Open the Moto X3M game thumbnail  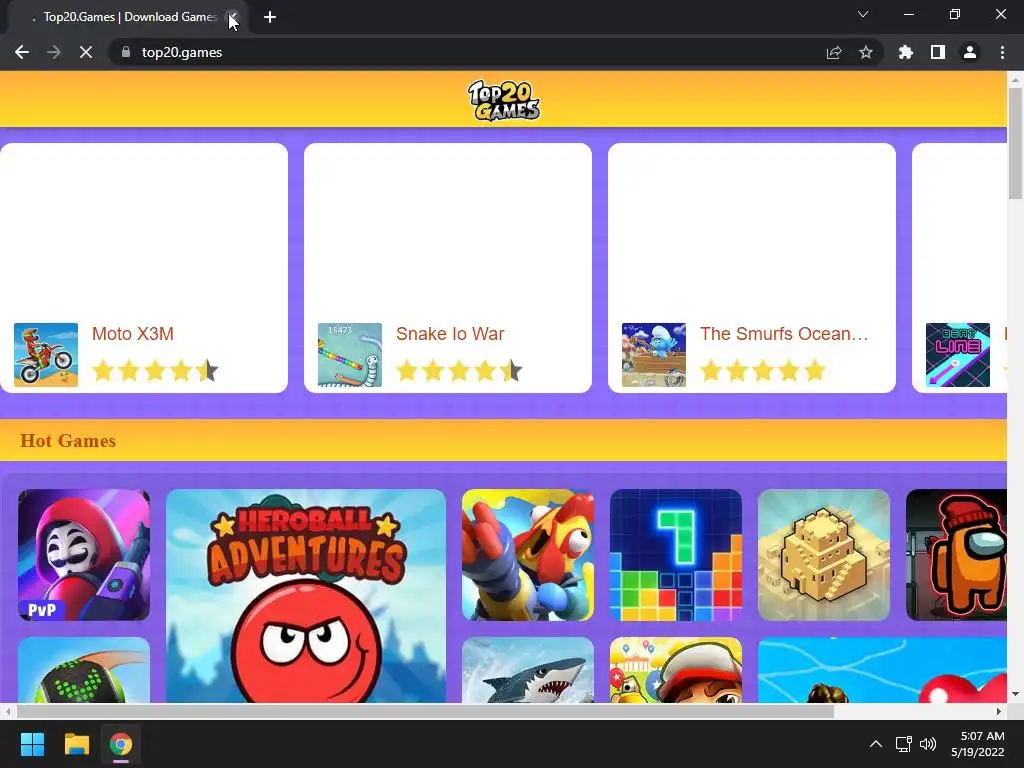(46, 355)
